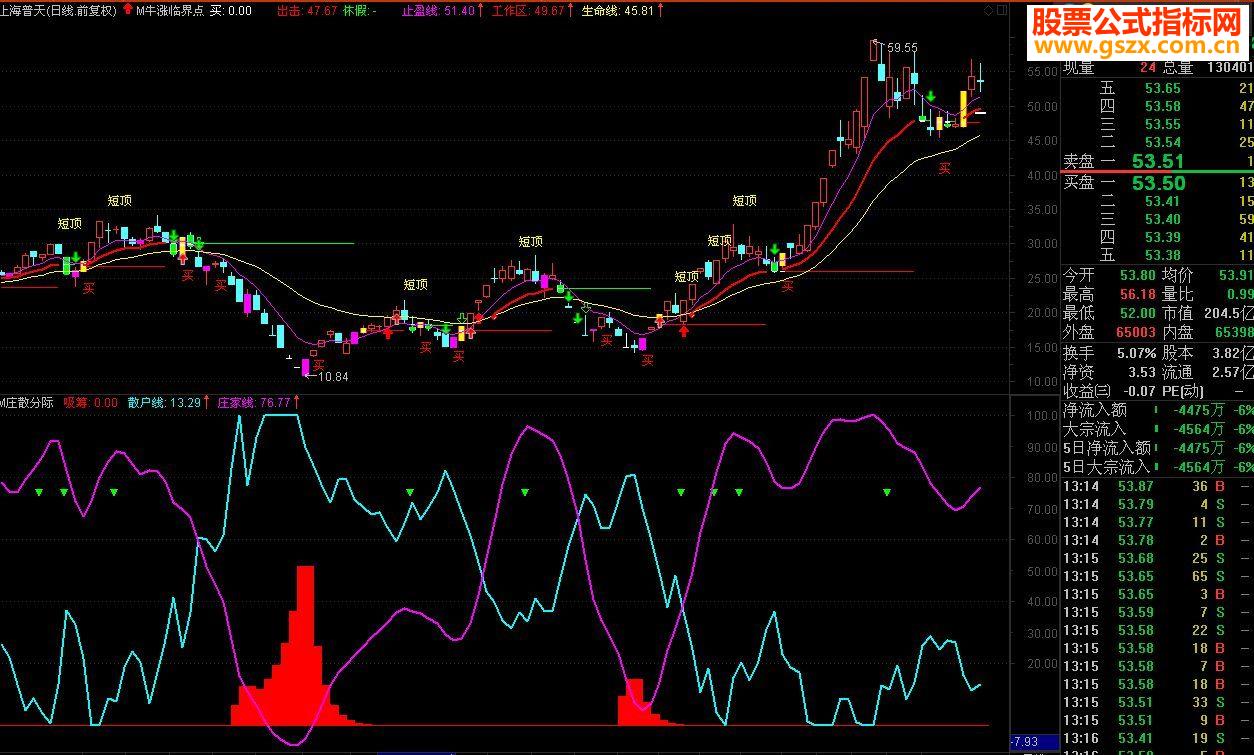The height and width of the screenshot is (755, 1254).
Task: Click the 庄家线: 76.77 value
Action: pyautogui.click(x=254, y=402)
